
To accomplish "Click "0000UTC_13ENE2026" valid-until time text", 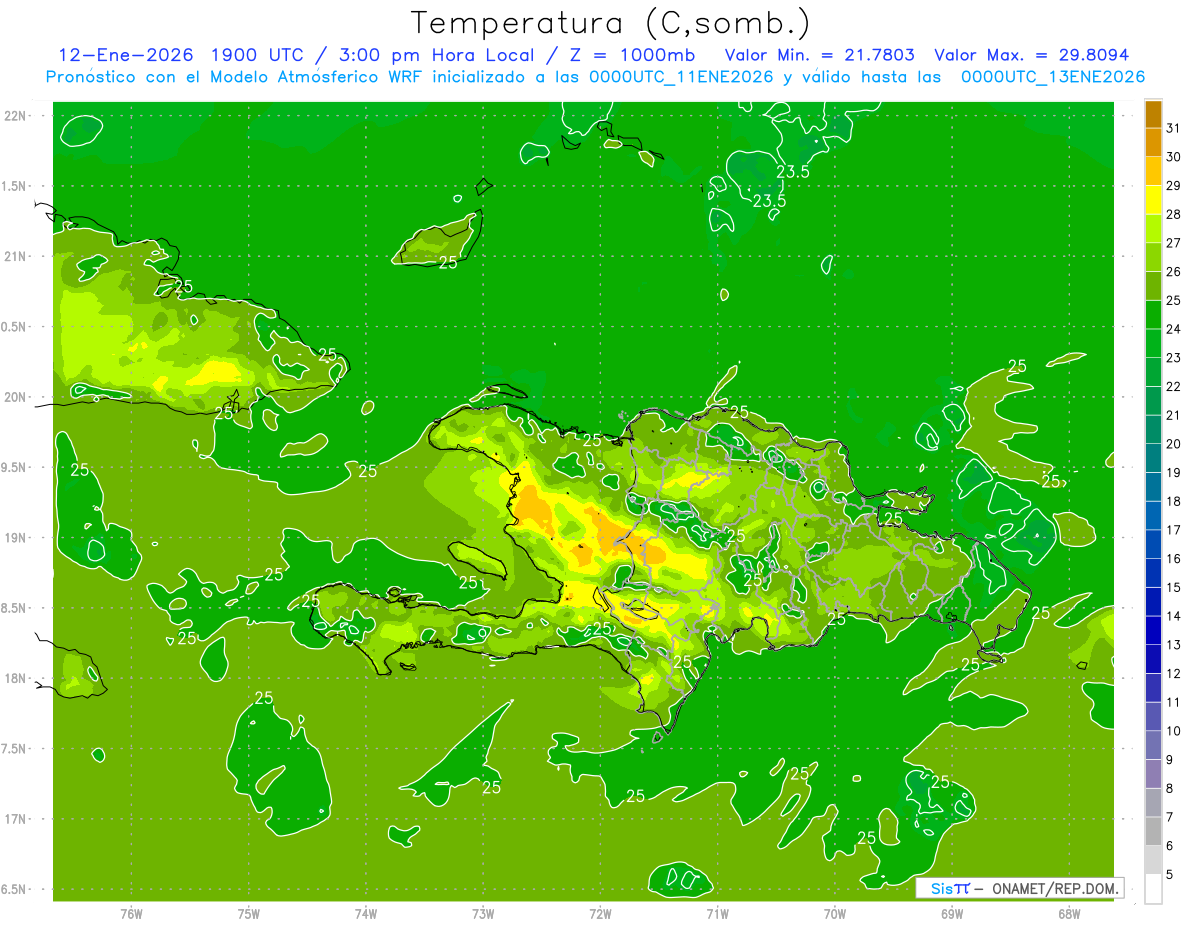I will point(1053,77).
